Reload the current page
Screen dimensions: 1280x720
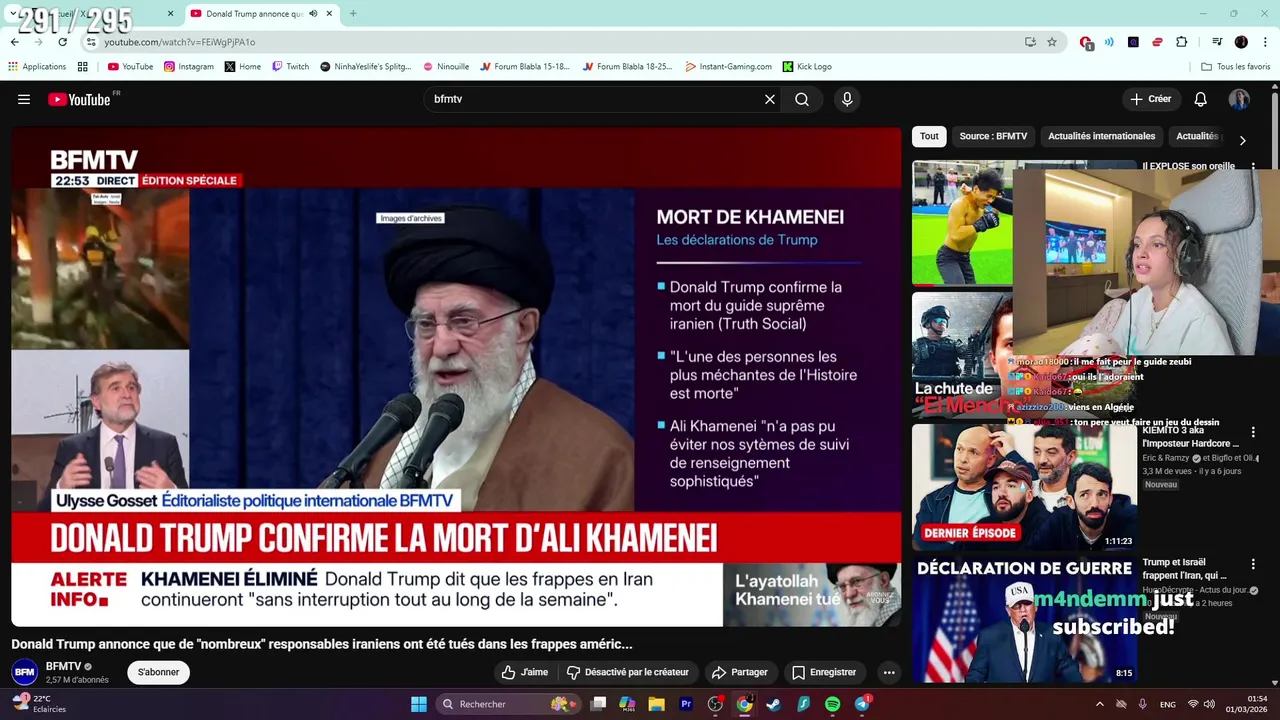62,42
